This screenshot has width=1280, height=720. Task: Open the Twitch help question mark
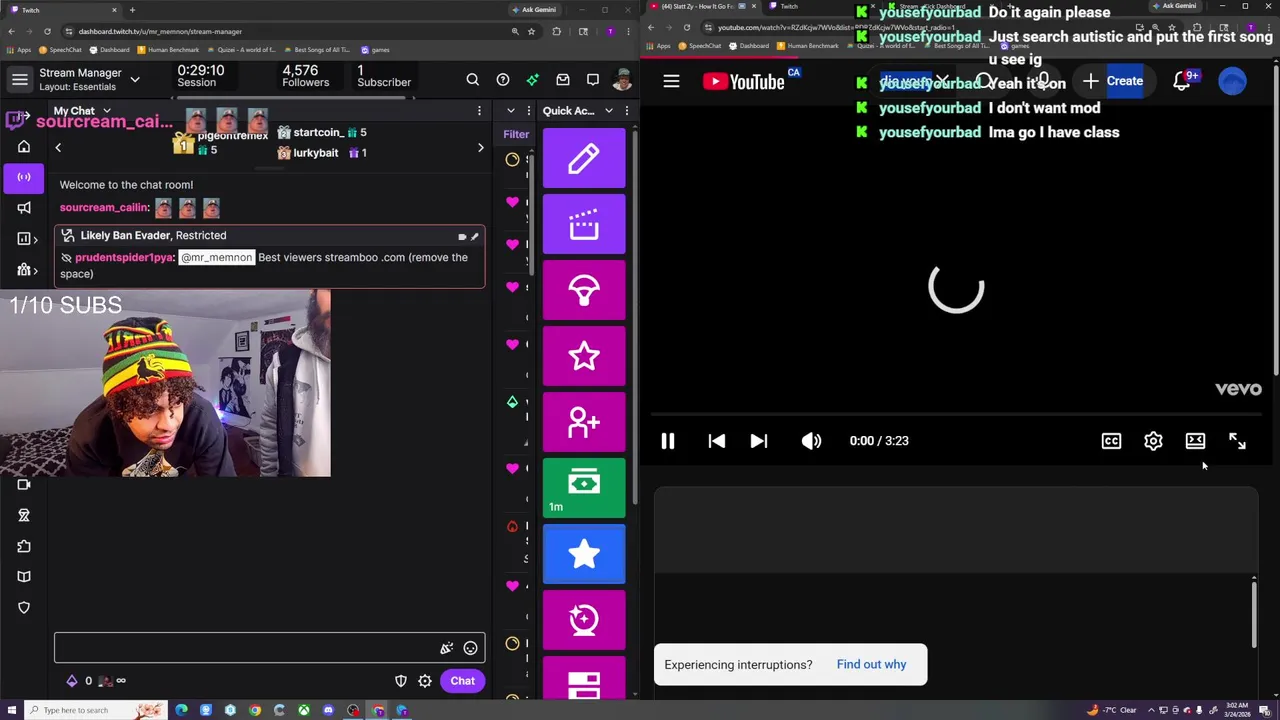click(x=503, y=80)
